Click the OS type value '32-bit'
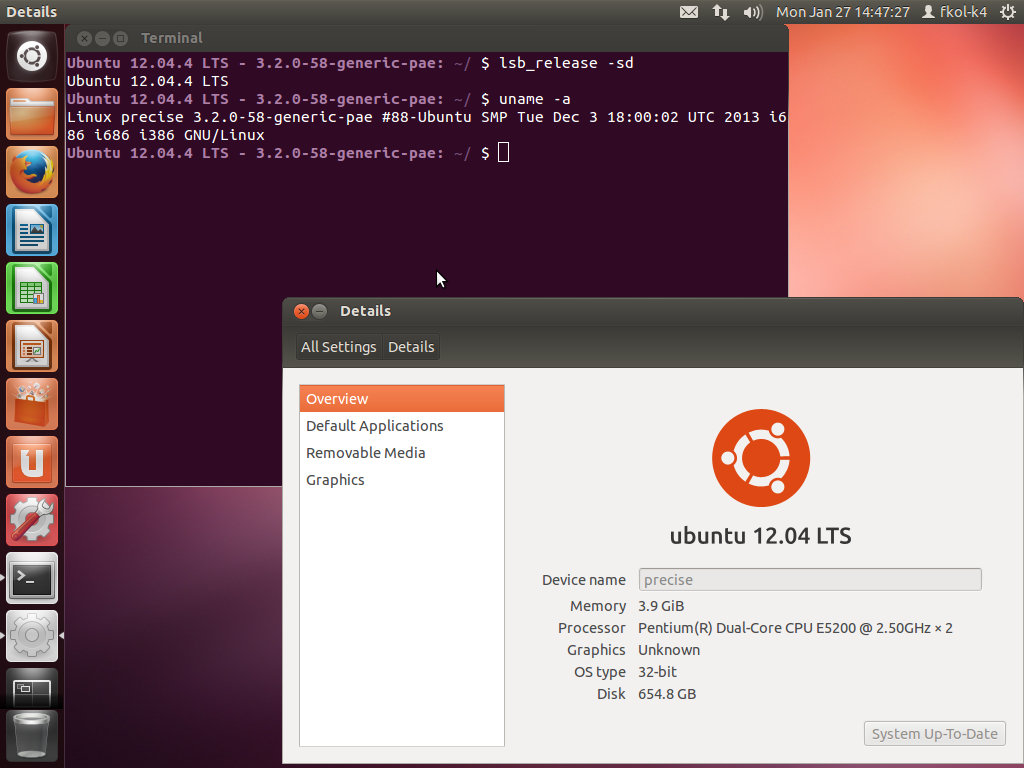1024x768 pixels. click(x=657, y=672)
